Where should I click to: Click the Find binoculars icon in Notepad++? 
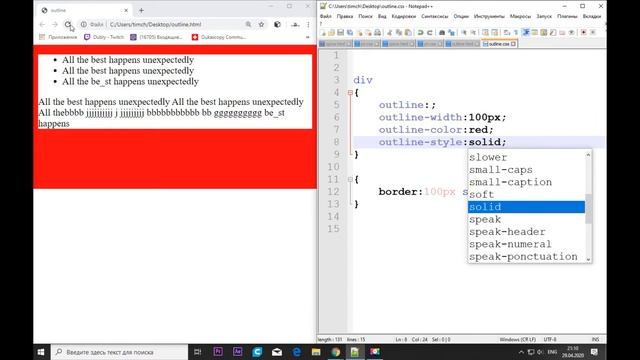tap(442, 32)
